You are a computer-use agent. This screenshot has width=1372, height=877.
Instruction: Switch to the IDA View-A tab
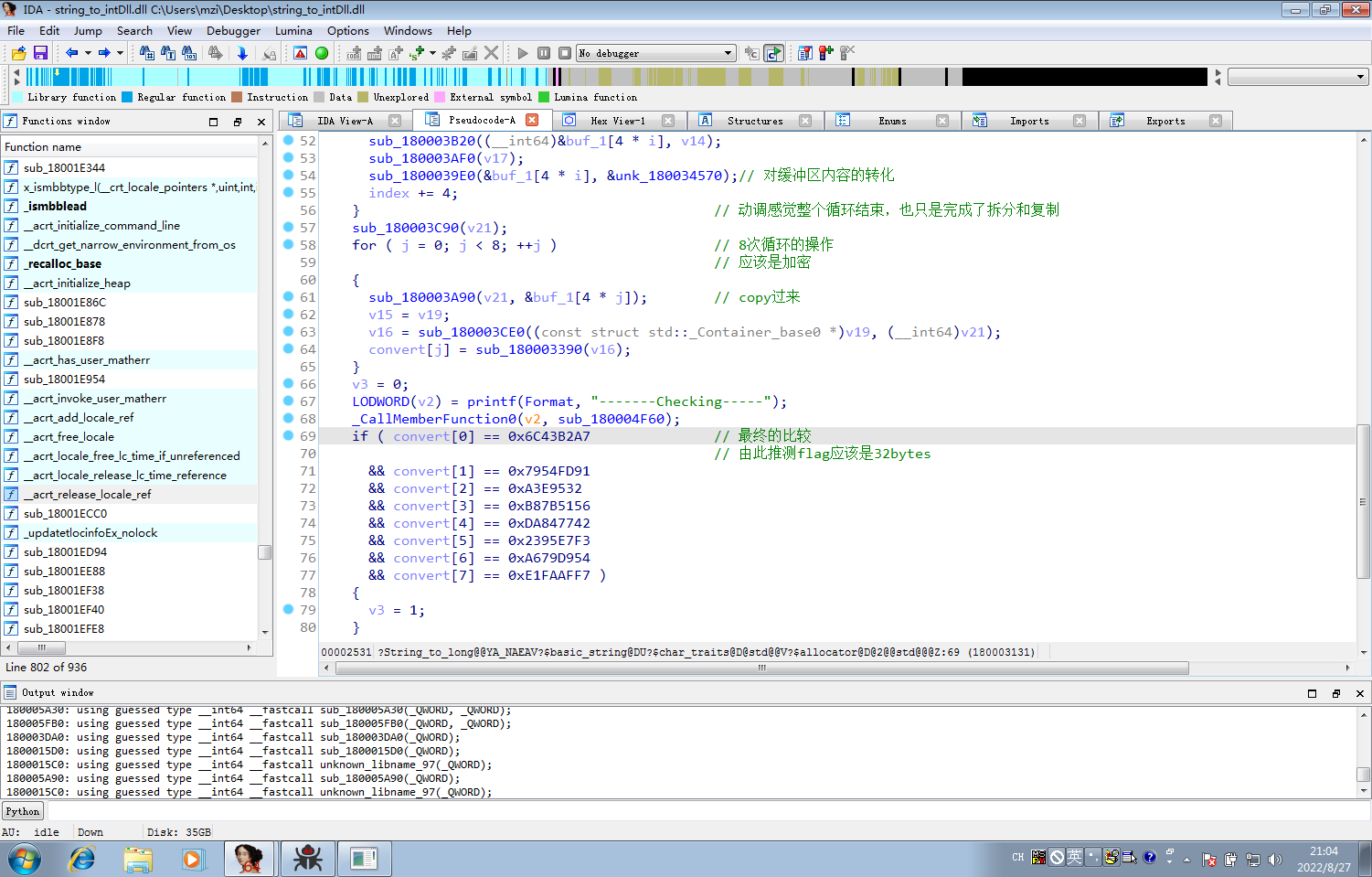344,121
